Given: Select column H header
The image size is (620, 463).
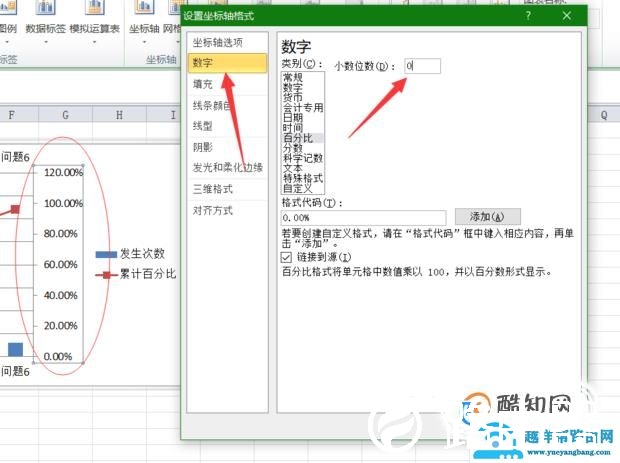Looking at the screenshot, I should point(119,115).
